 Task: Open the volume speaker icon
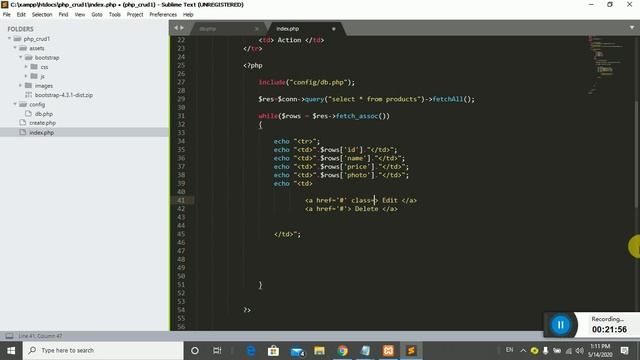580,350
